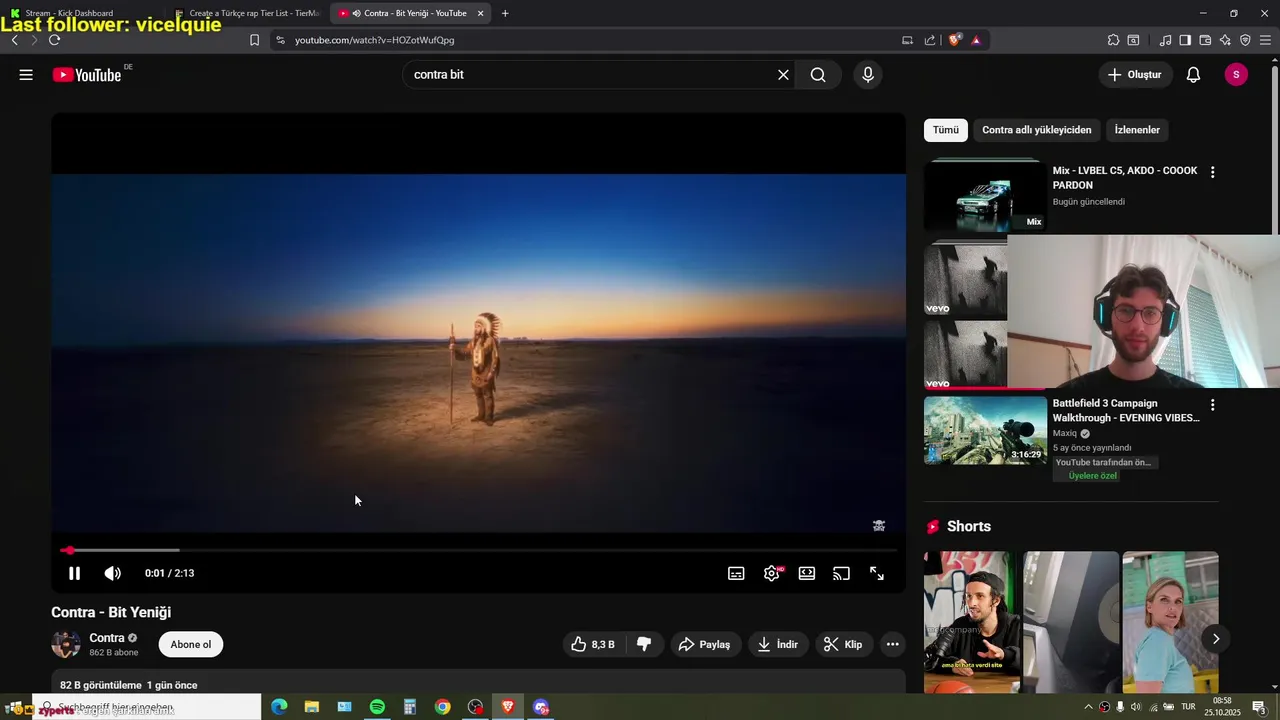Open the Shorts clip with the blonde woman
Screen dimensions: 1280x720
point(1170,622)
